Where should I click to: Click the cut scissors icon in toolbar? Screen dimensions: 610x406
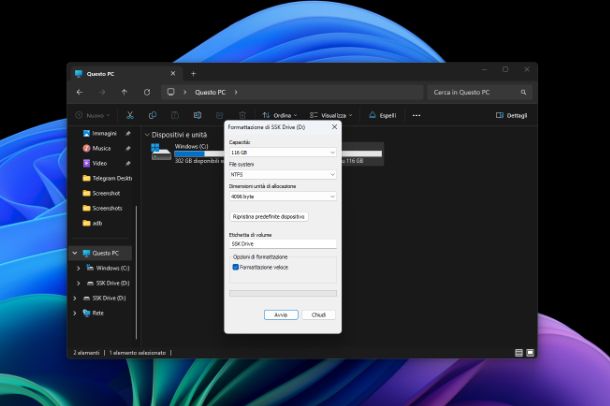click(129, 115)
